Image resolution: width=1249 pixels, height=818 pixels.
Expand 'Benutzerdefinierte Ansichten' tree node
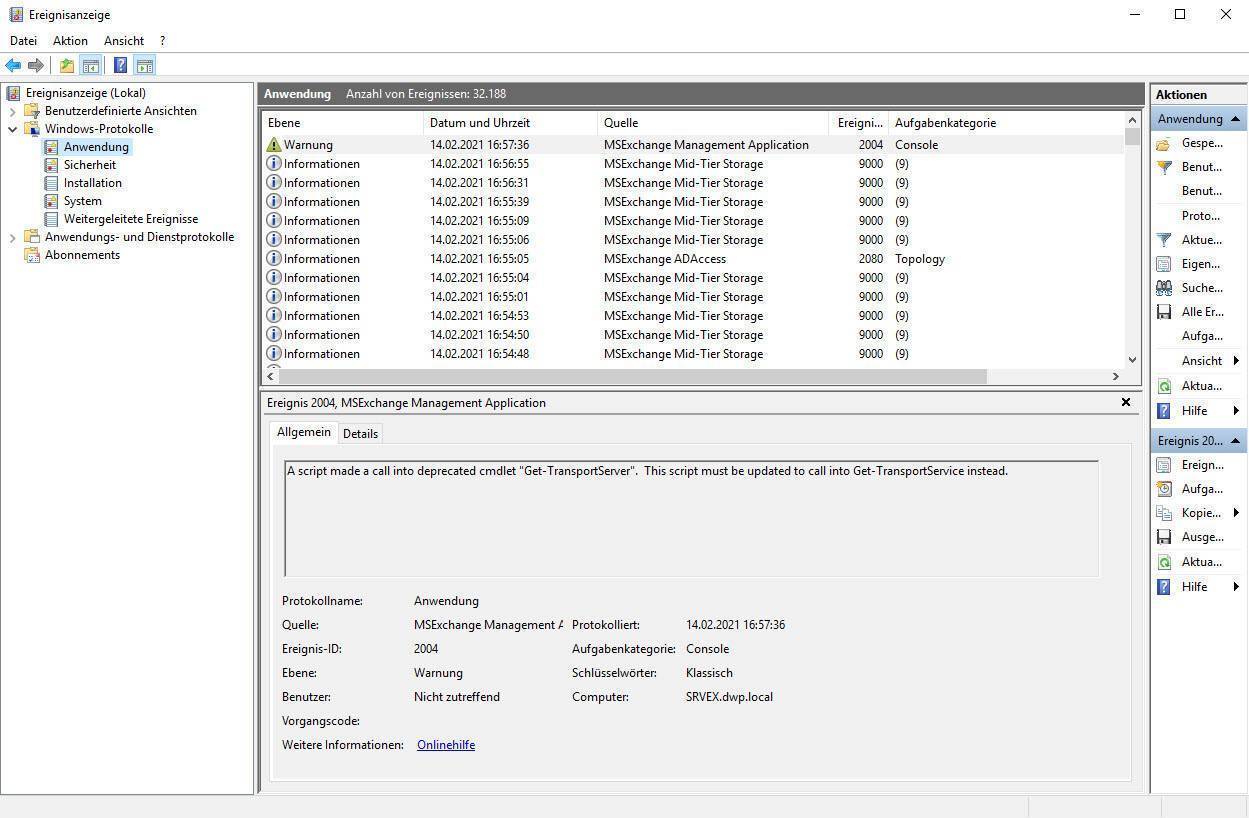pos(13,111)
